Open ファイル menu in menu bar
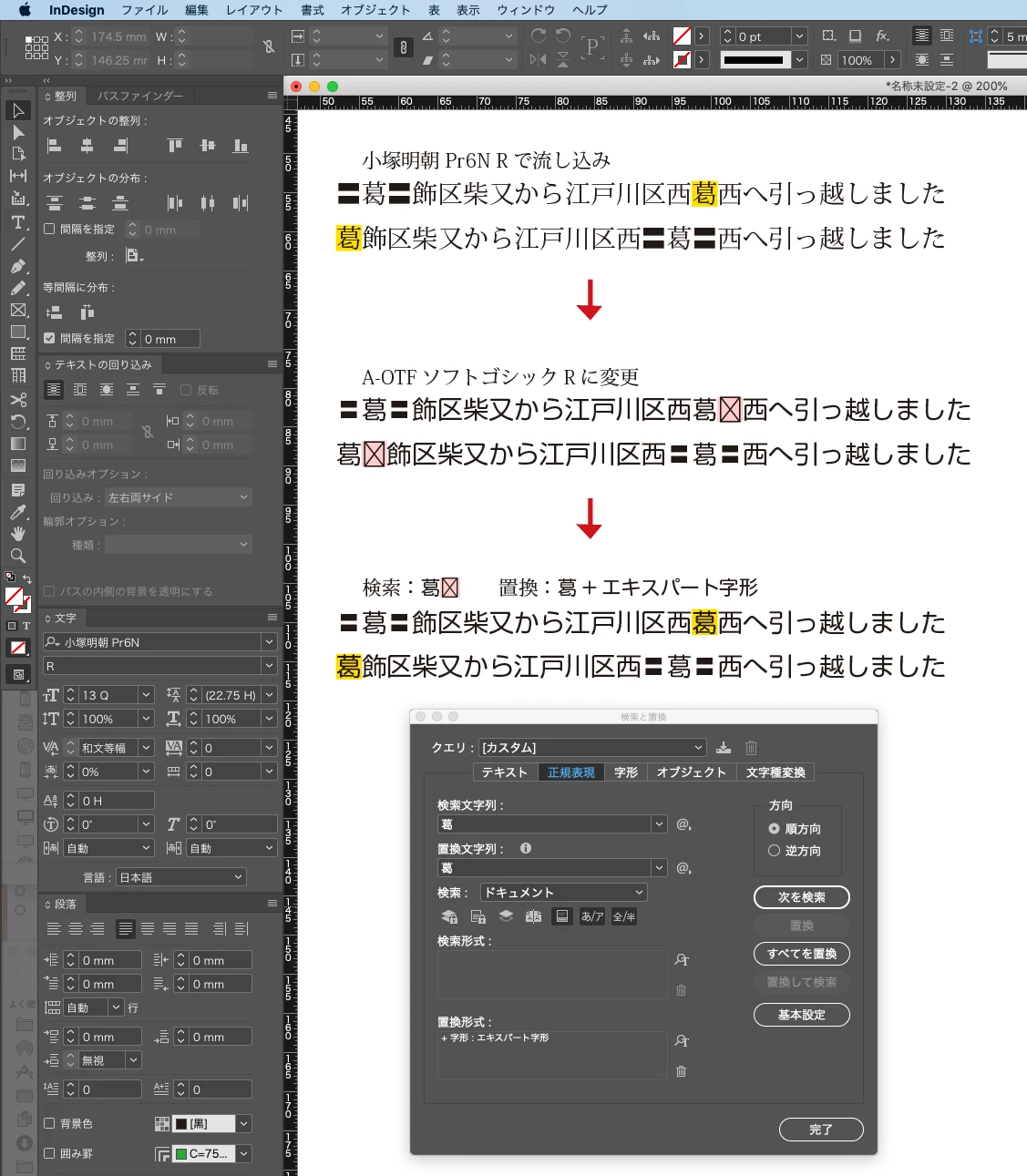 (x=144, y=10)
